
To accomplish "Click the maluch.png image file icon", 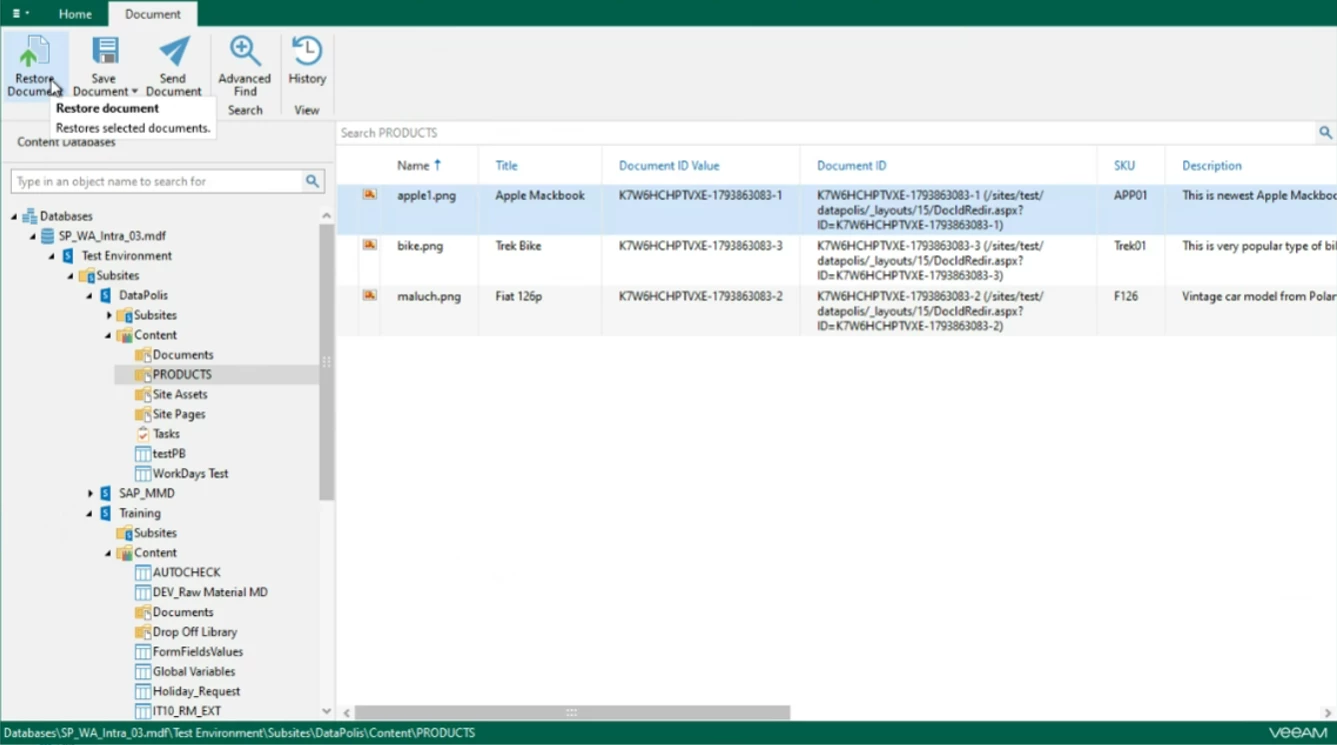I will 369,295.
